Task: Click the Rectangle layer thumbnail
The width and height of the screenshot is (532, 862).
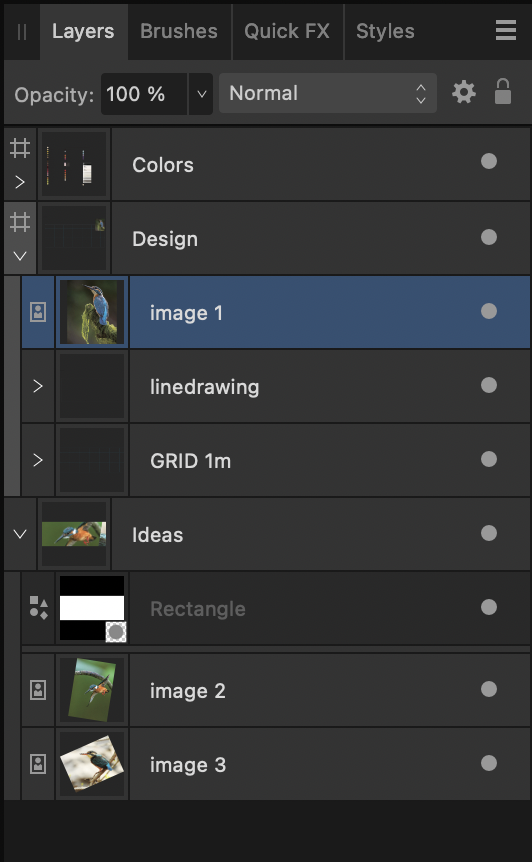Action: pos(92,608)
